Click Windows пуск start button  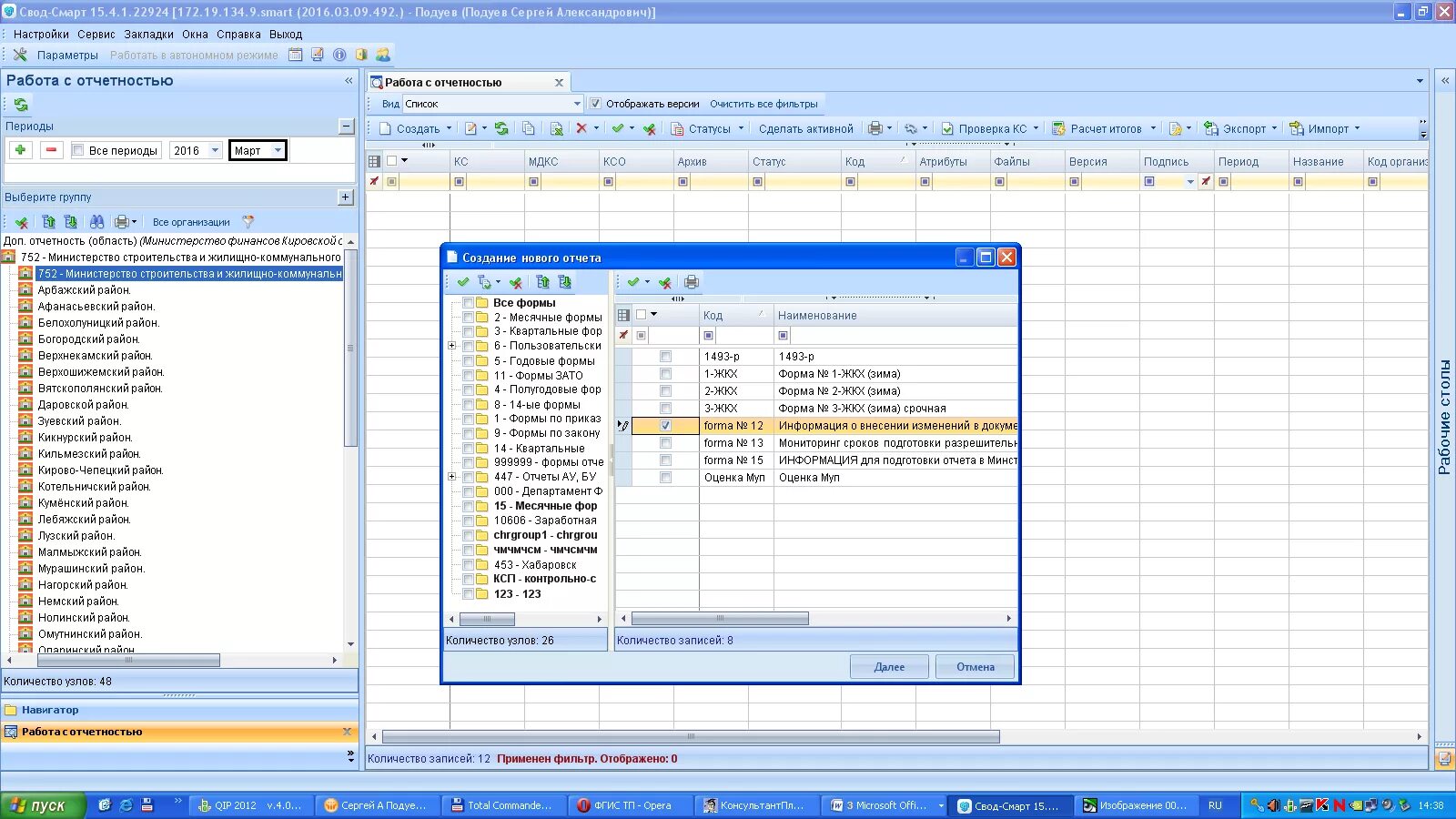[x=43, y=805]
